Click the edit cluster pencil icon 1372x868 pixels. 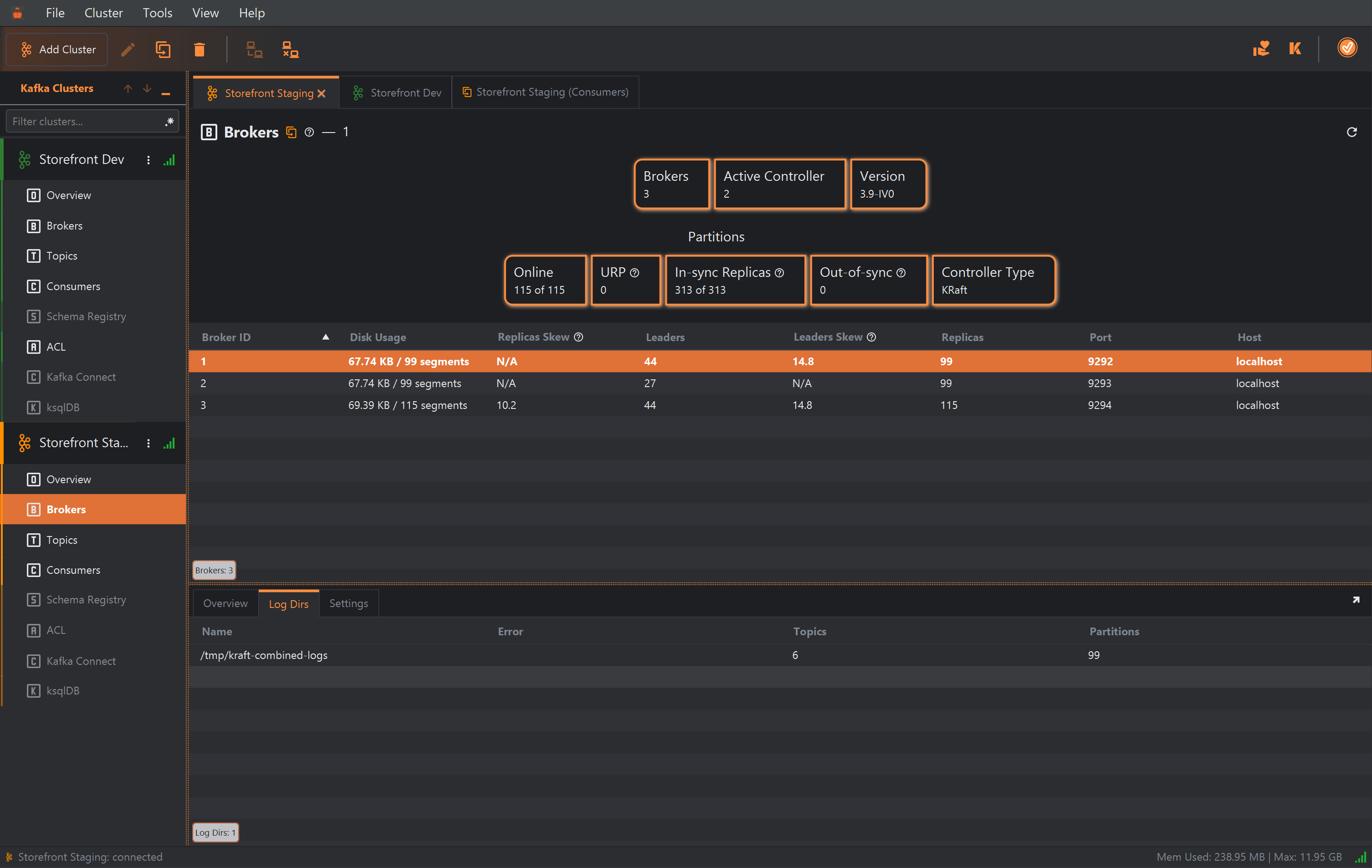tap(128, 50)
